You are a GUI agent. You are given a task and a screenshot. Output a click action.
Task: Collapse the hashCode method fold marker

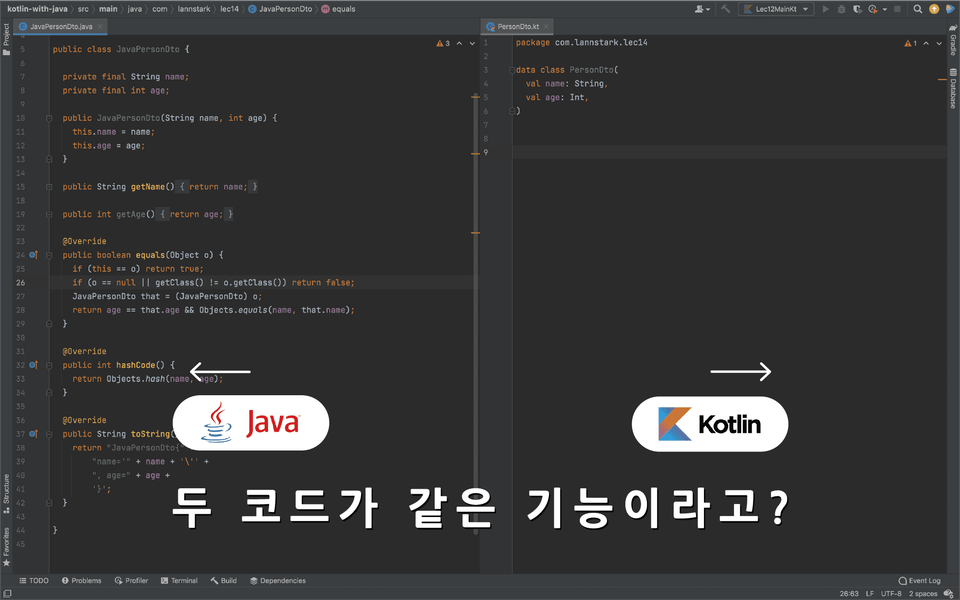49,365
